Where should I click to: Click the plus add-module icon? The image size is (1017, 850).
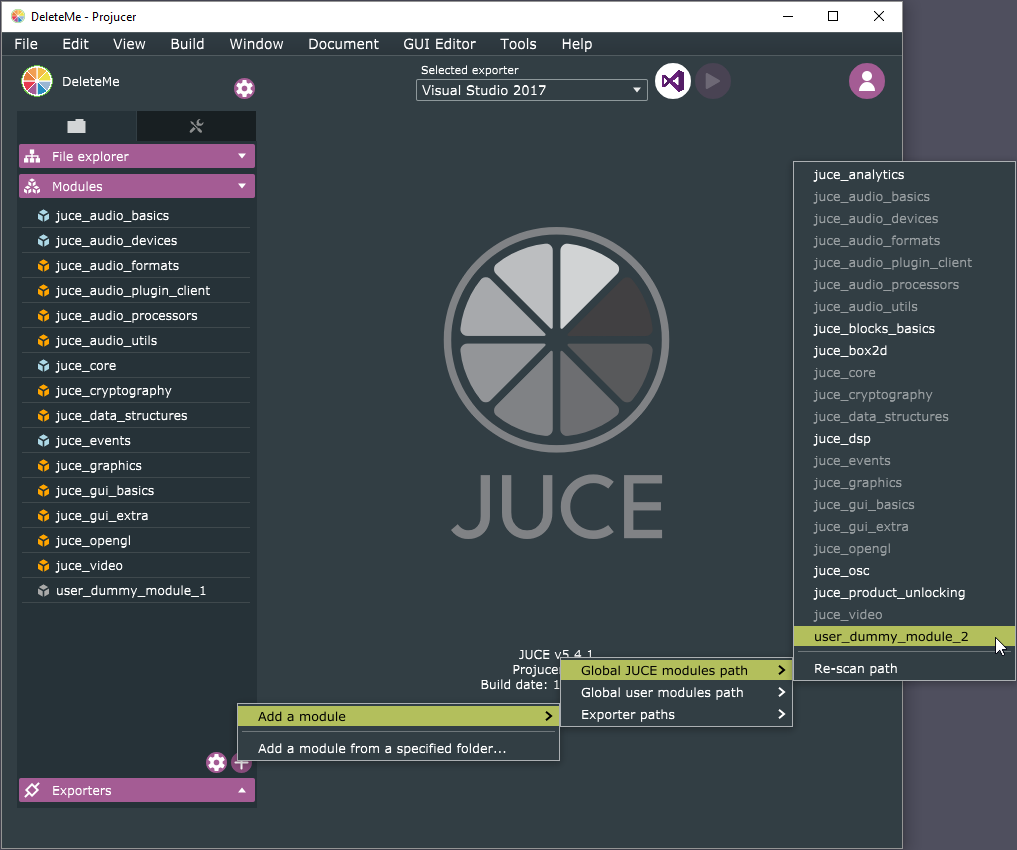(241, 763)
